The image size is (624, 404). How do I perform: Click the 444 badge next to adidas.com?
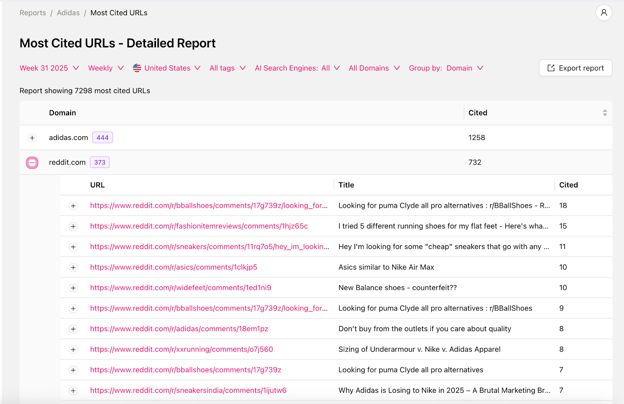[102, 138]
